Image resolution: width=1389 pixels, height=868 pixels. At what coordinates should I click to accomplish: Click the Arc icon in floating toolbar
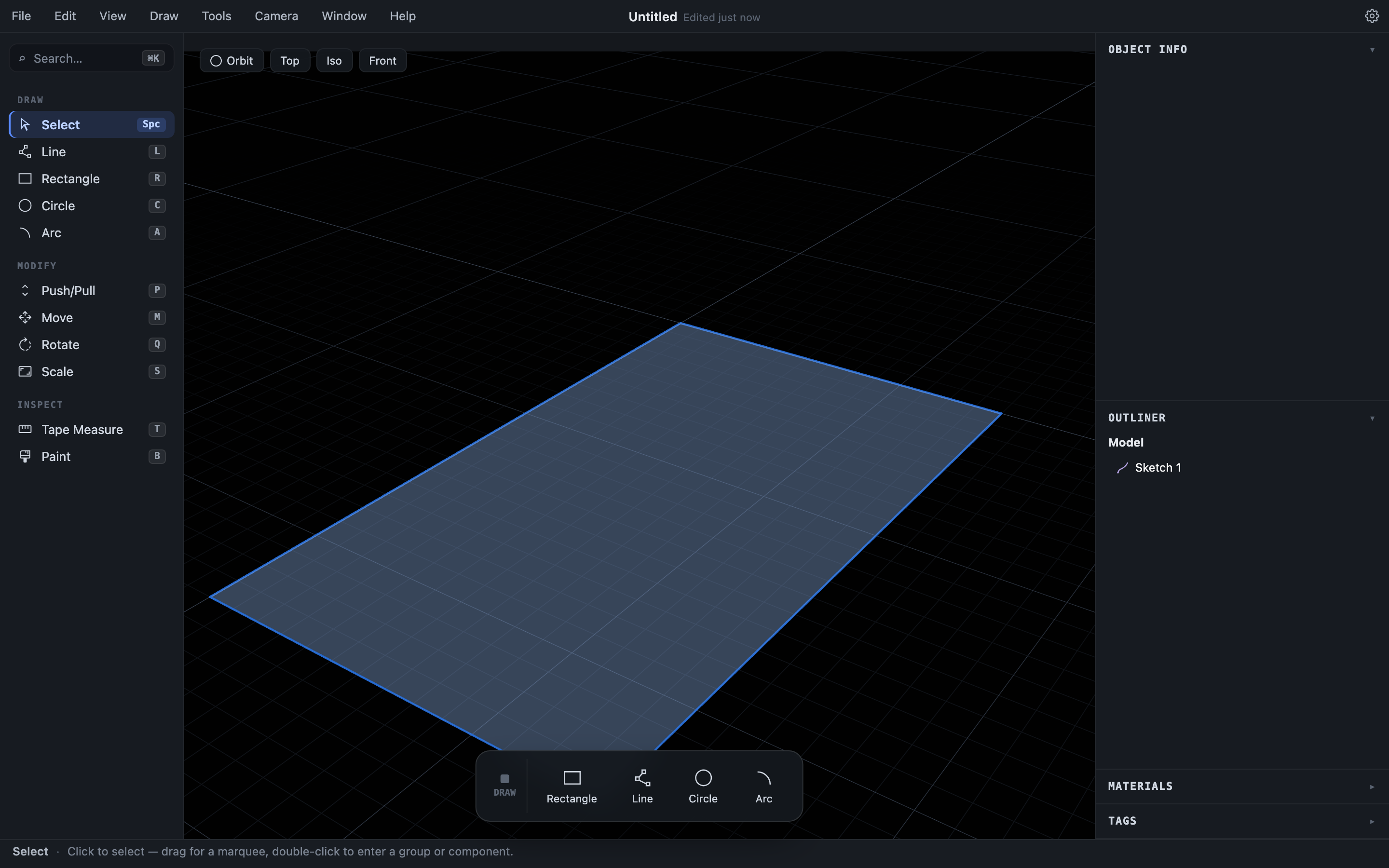click(x=763, y=778)
